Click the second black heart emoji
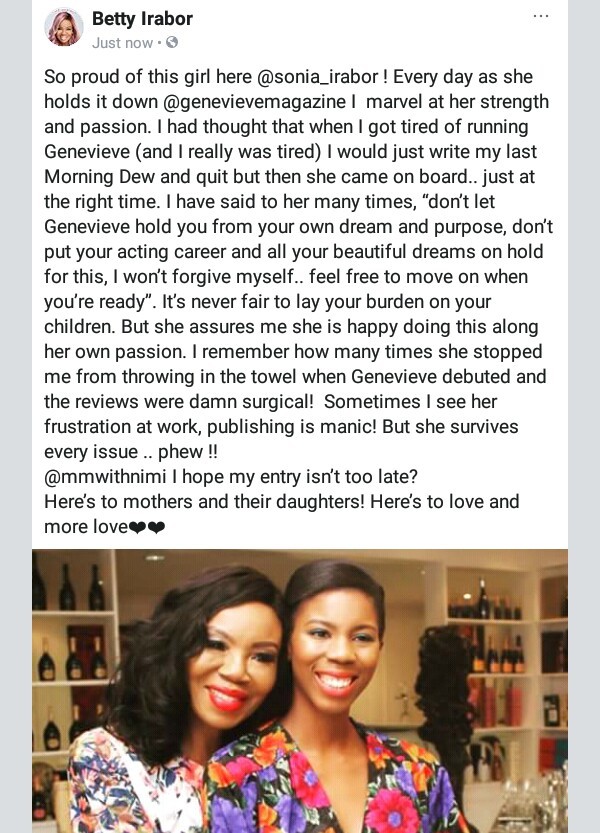This screenshot has width=600, height=833. click(x=156, y=528)
